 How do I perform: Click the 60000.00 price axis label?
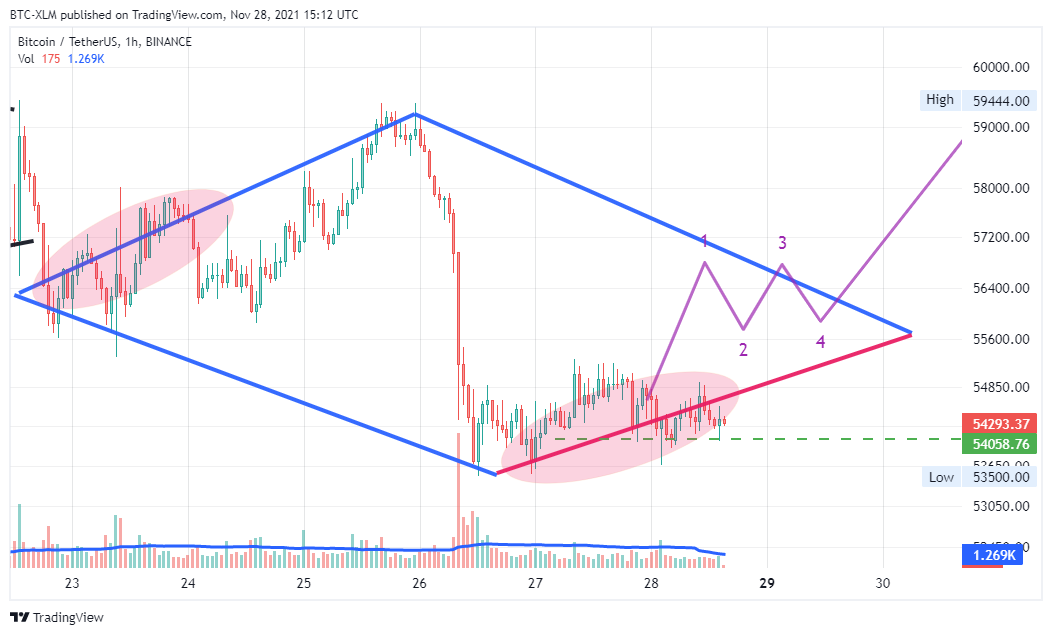click(1001, 67)
